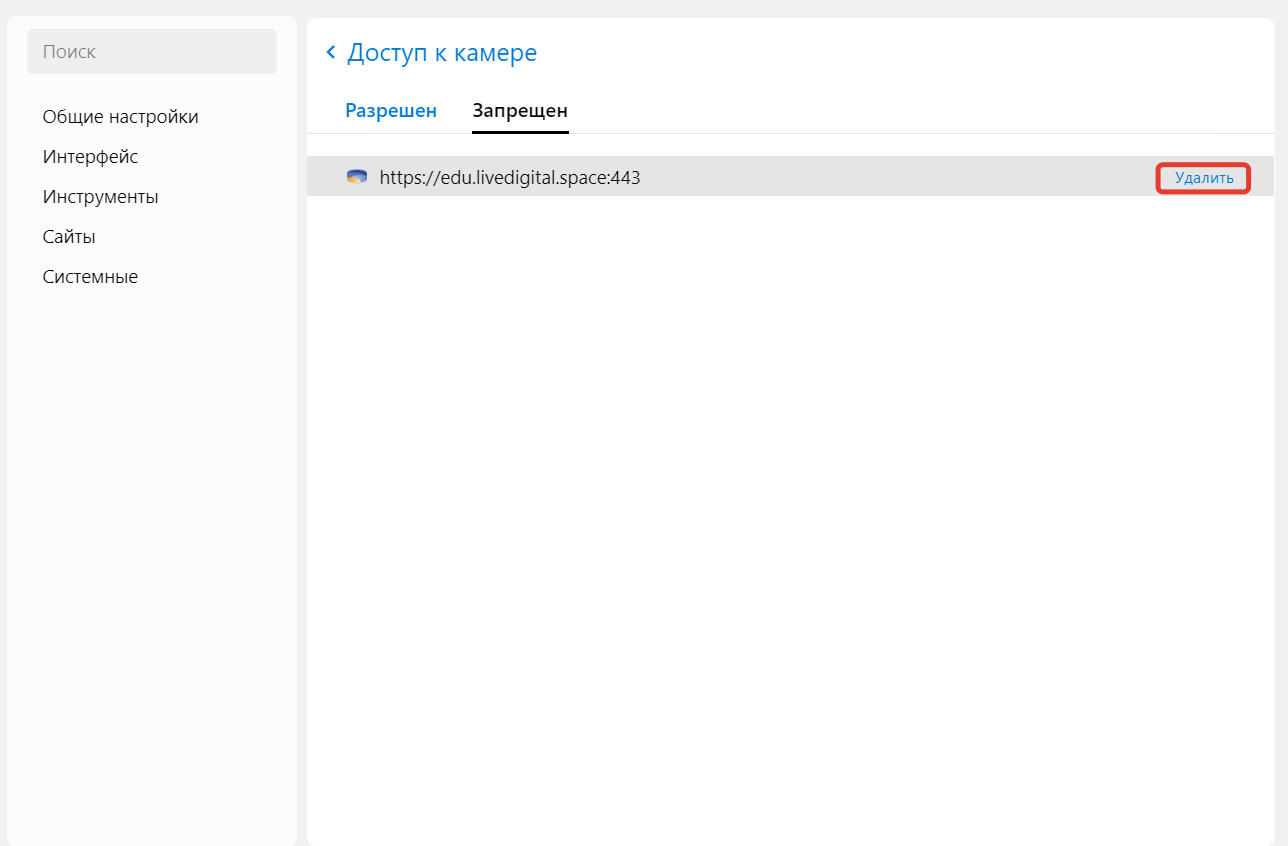Go back using the arrow beside Доступ к камере

click(331, 53)
